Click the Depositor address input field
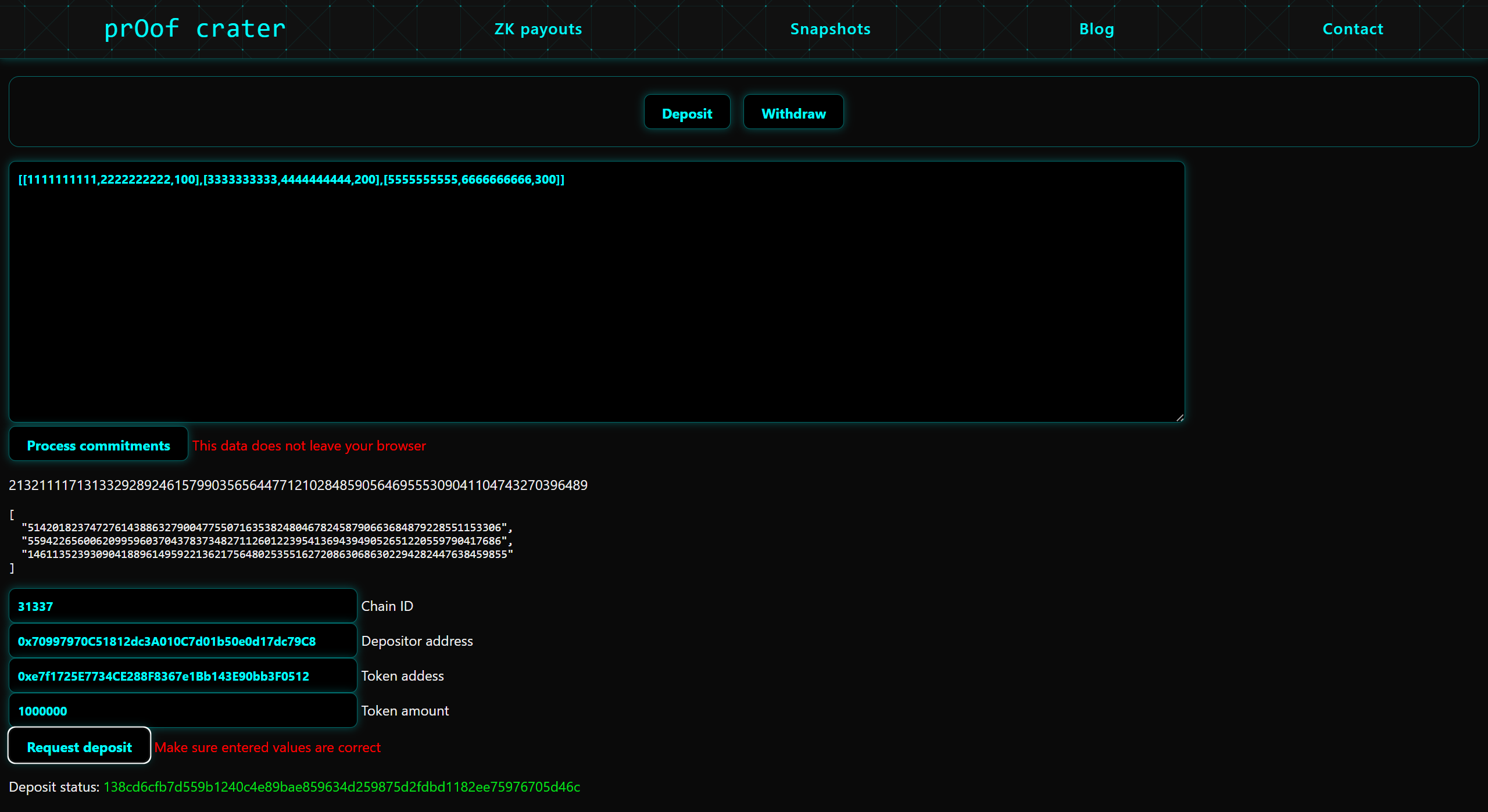This screenshot has height=812, width=1488. point(183,641)
